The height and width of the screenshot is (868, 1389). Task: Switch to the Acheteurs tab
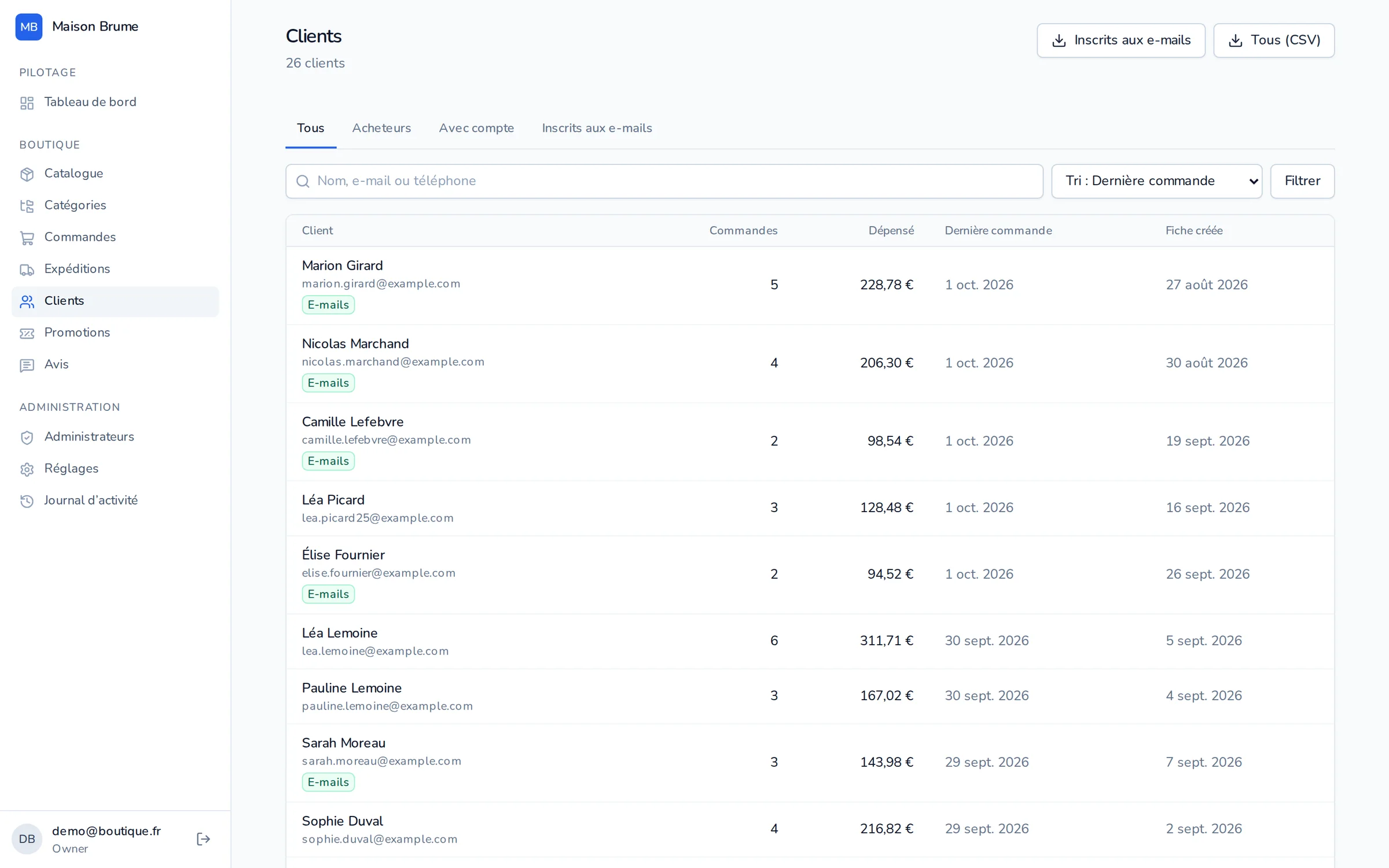[381, 128]
